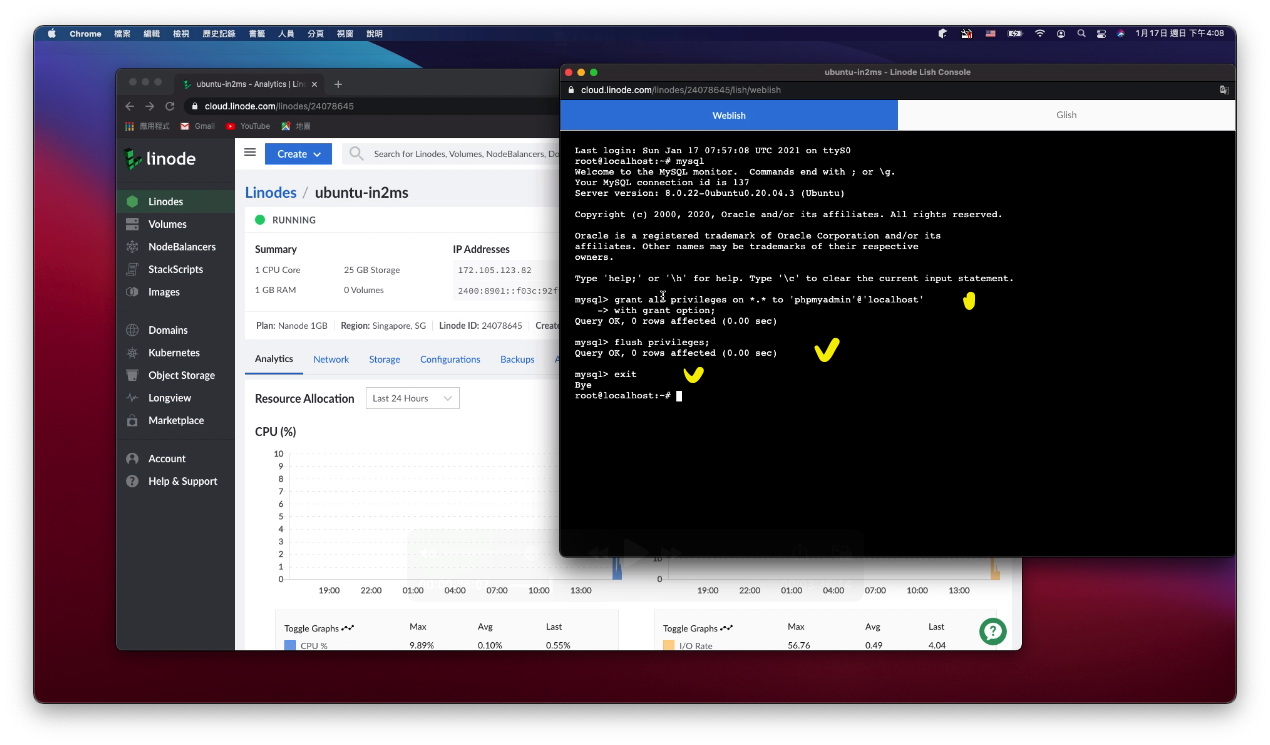Switch to the Glish tab

pos(1066,115)
